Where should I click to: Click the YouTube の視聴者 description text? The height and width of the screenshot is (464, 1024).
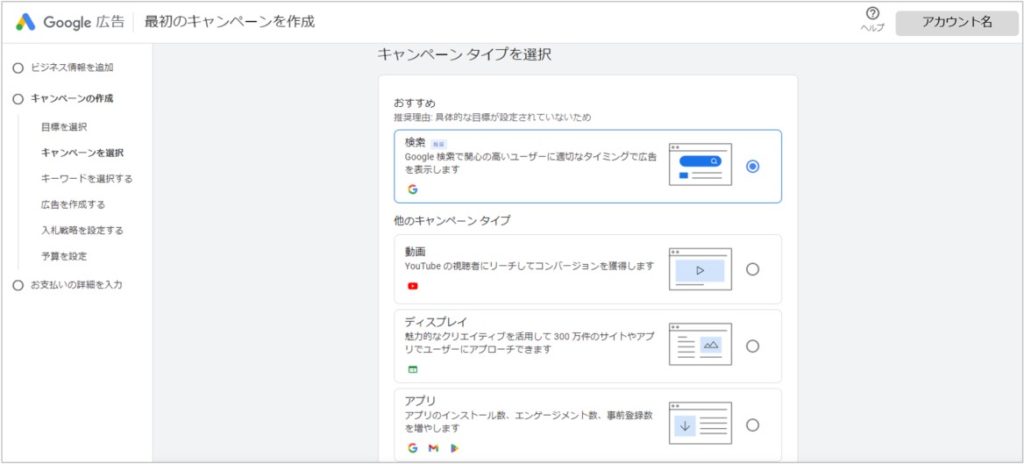point(529,266)
